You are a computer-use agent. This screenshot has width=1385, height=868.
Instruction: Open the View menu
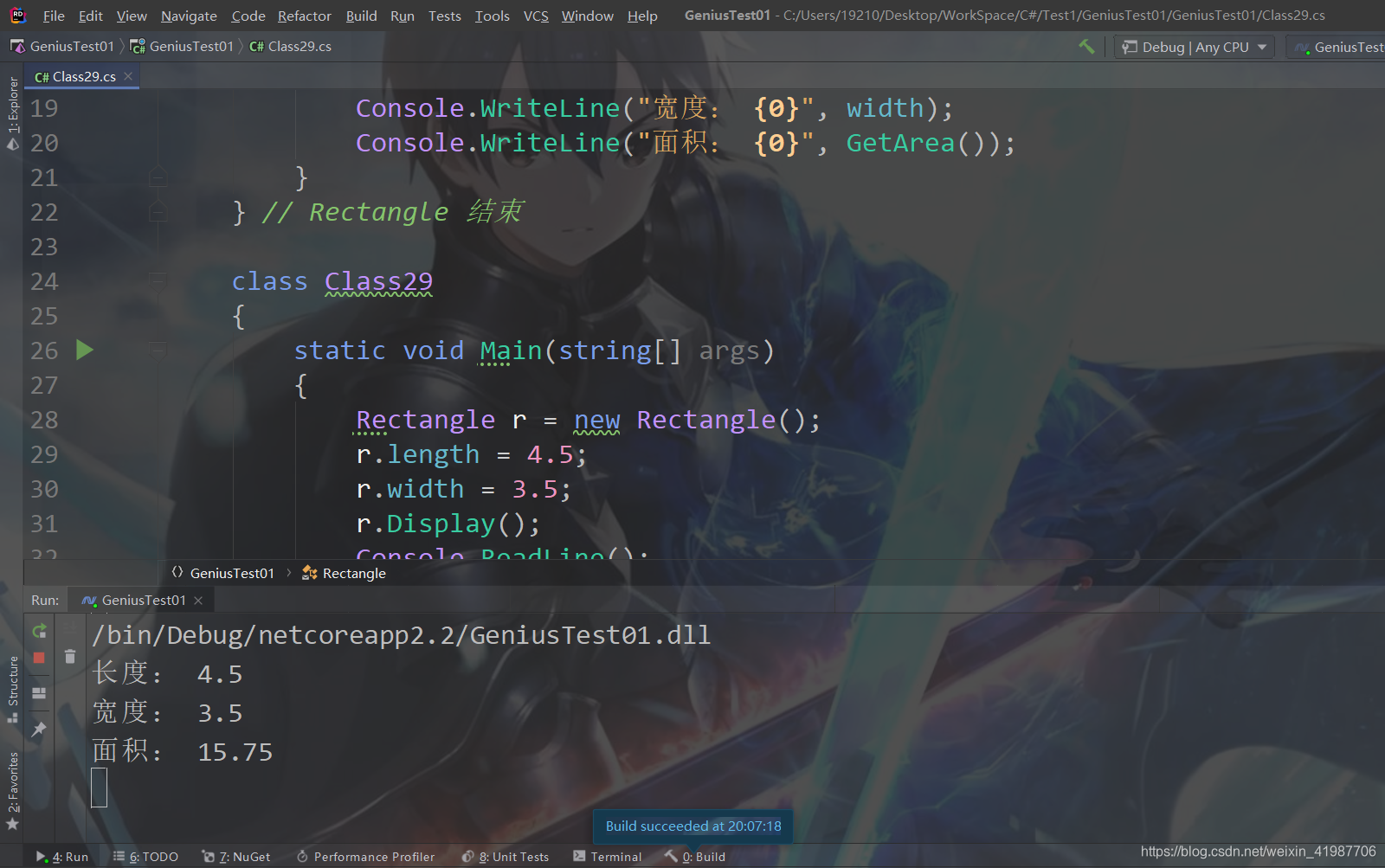(132, 16)
